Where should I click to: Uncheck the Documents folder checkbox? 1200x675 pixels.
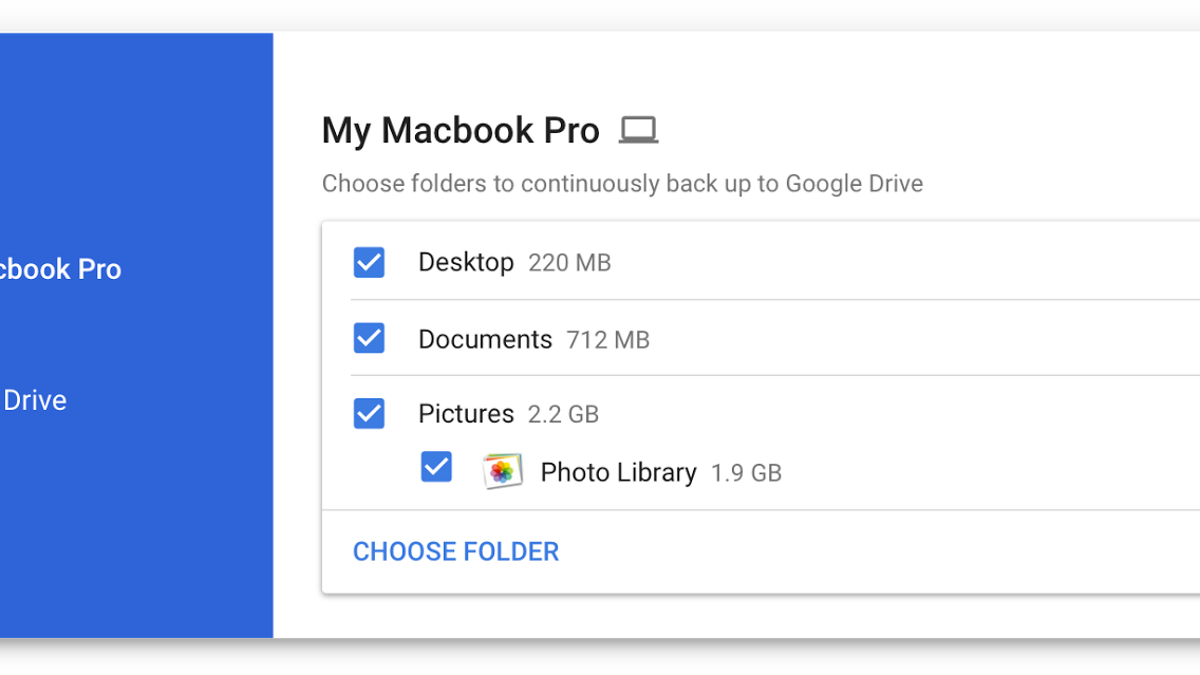click(x=369, y=338)
